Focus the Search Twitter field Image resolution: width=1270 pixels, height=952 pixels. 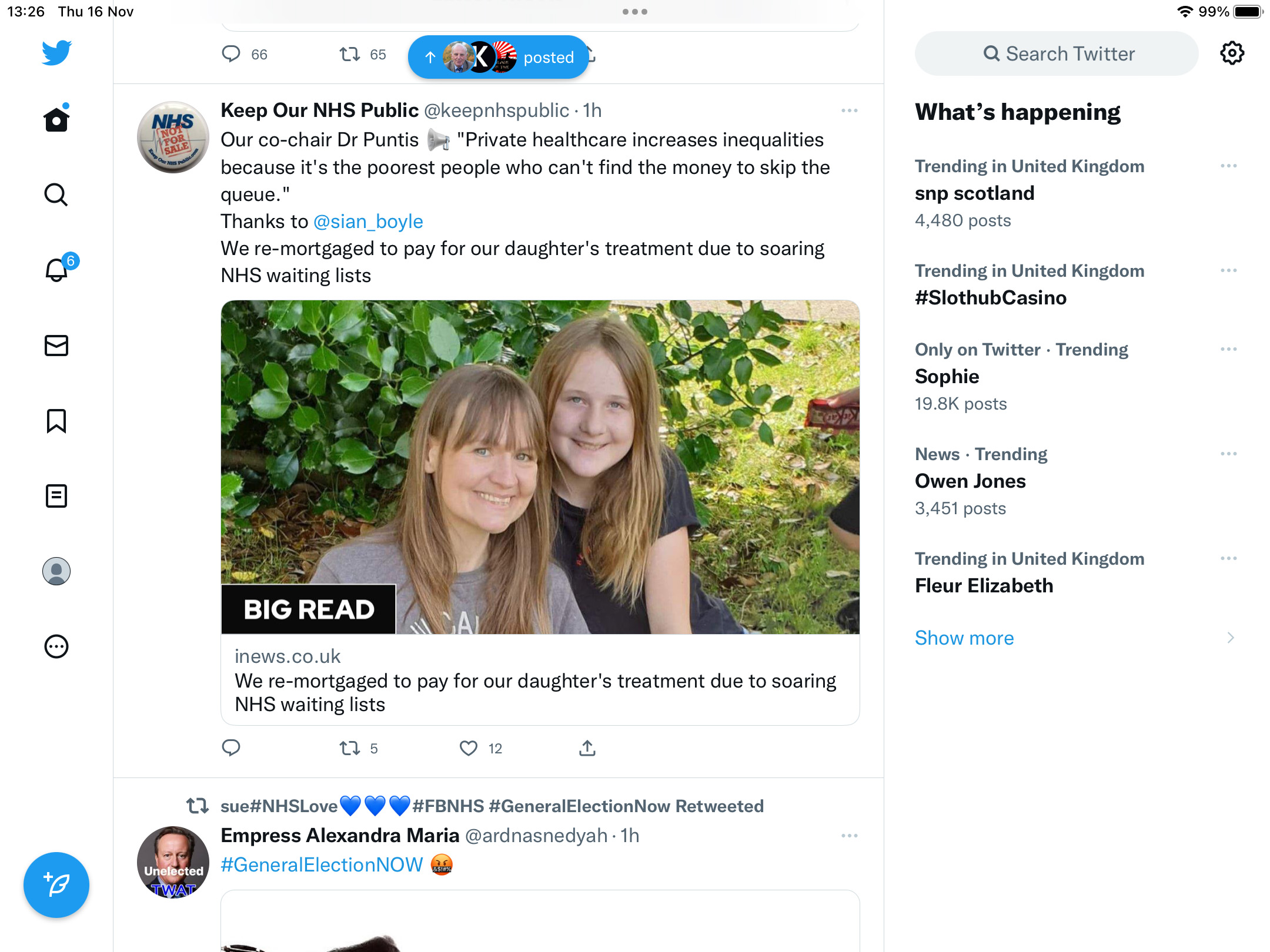[1057, 53]
